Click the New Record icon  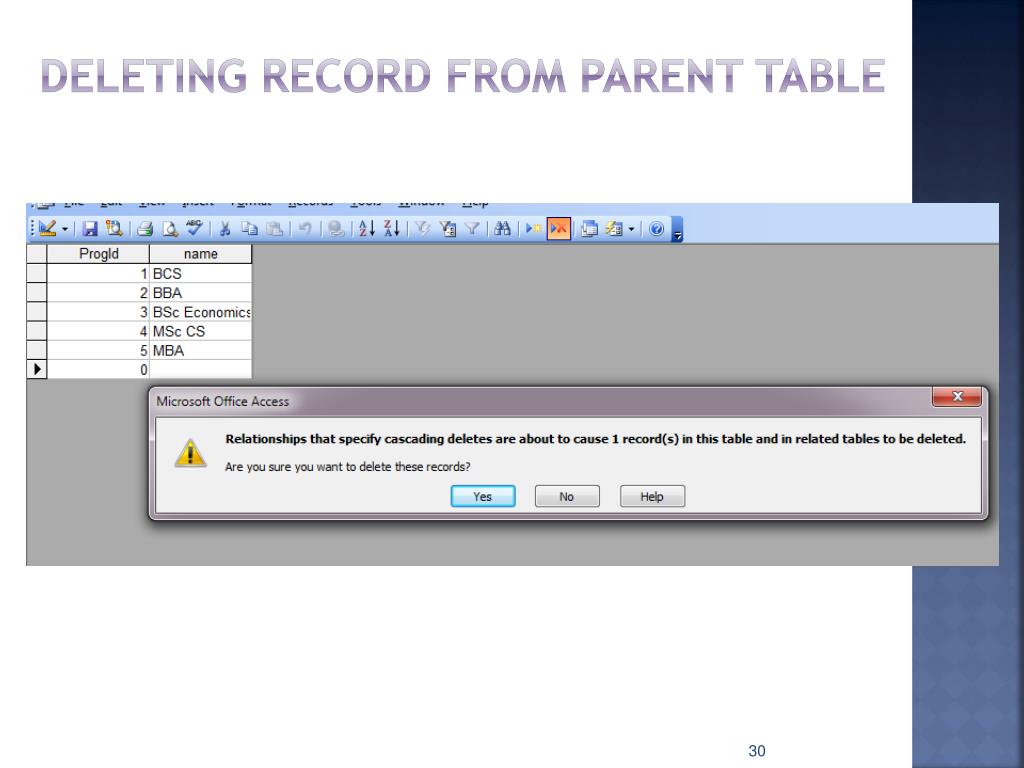tap(534, 229)
